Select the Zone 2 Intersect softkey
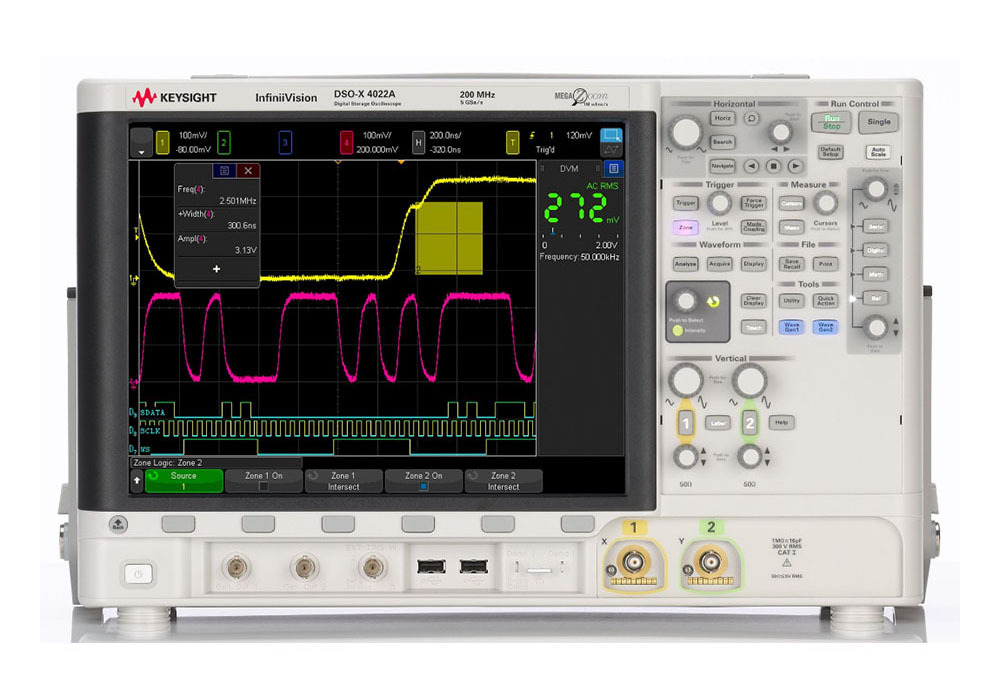 (503, 481)
